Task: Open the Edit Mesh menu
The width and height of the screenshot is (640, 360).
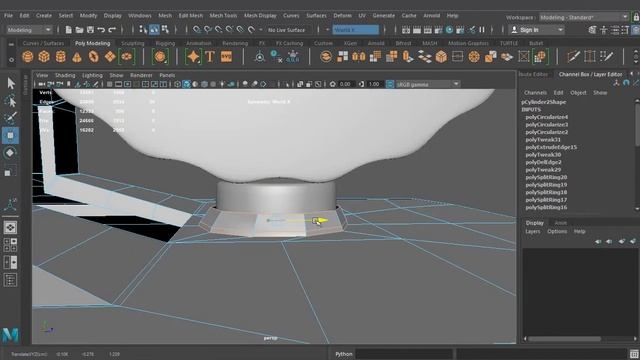Action: tap(191, 16)
